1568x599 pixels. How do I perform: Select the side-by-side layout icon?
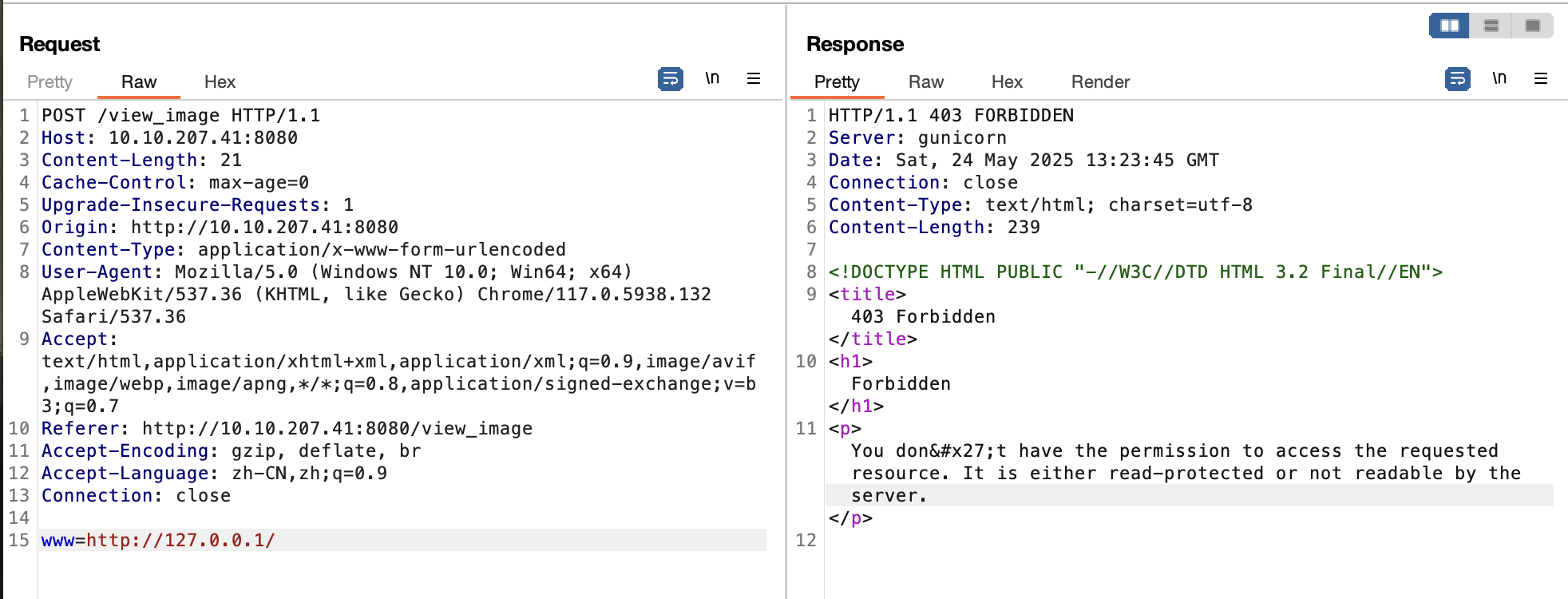[1449, 26]
